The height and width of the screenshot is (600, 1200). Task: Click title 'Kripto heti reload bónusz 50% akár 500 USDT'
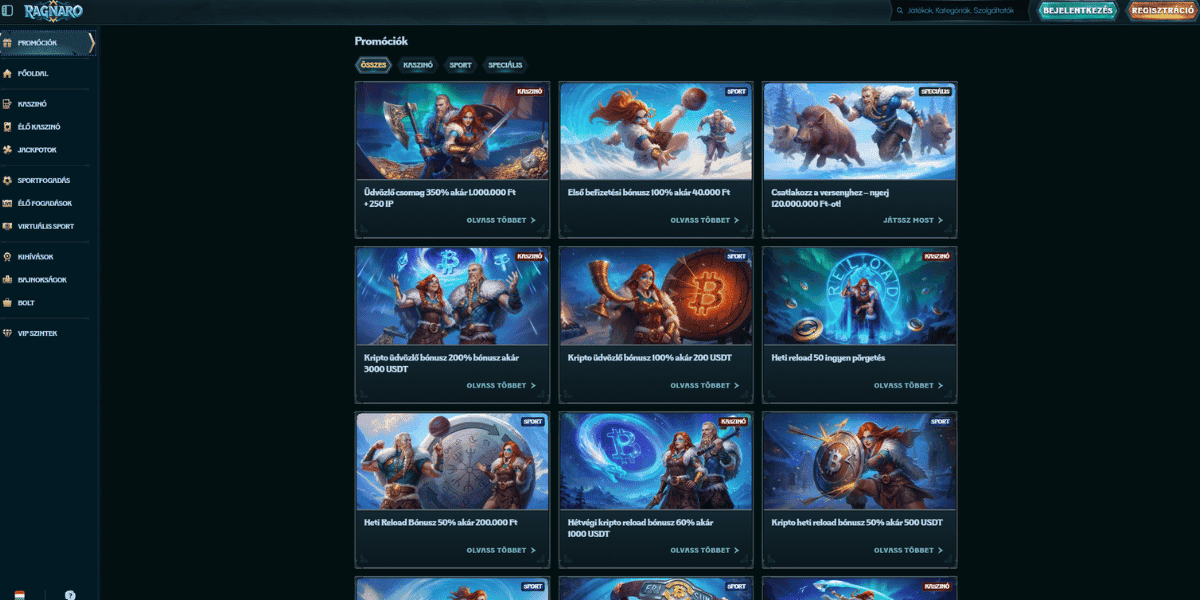[x=857, y=522]
